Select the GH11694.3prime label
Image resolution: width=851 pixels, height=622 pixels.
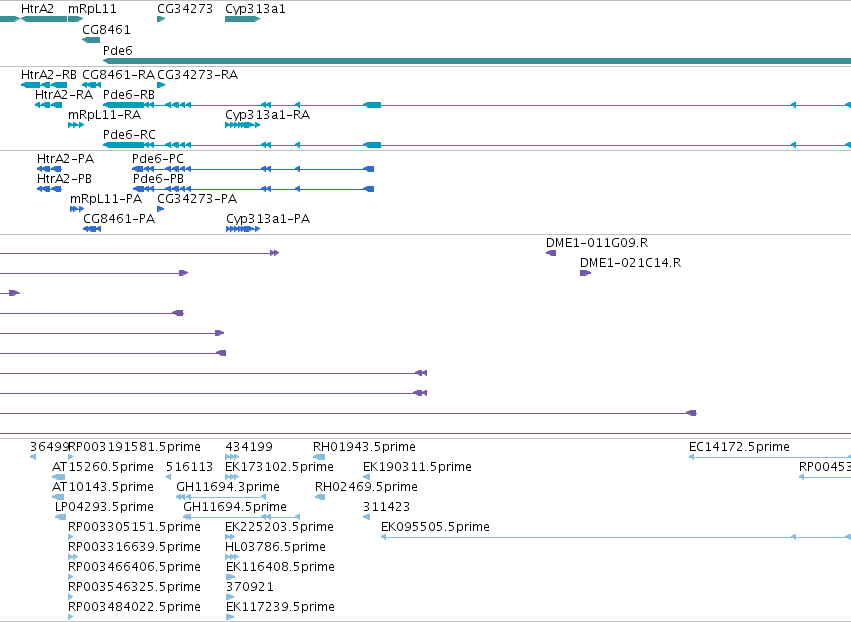pos(228,487)
